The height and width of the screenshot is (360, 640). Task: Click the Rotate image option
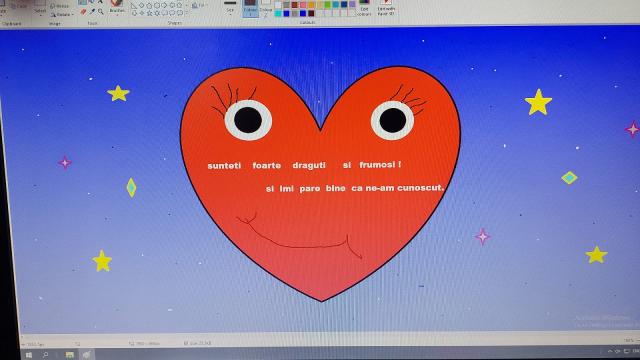tap(62, 15)
